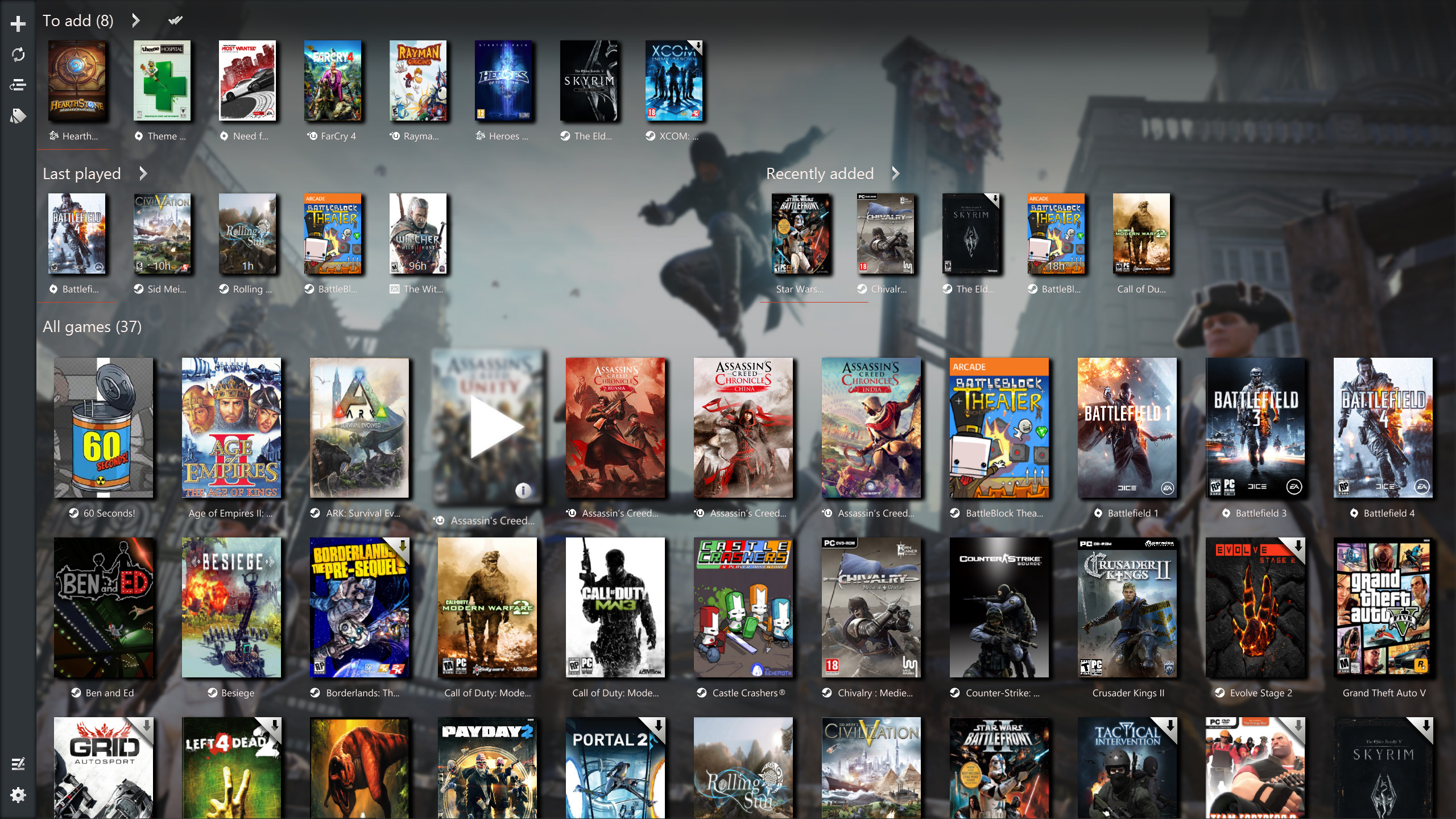The height and width of the screenshot is (819, 1456).
Task: Click the forward navigation arrow icon
Action: click(x=137, y=20)
